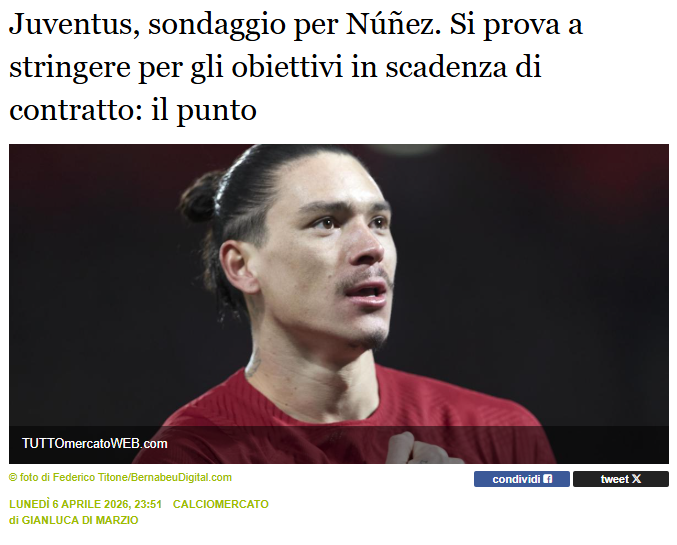Share article via the condividi button
The width and height of the screenshot is (677, 545).
coord(522,479)
